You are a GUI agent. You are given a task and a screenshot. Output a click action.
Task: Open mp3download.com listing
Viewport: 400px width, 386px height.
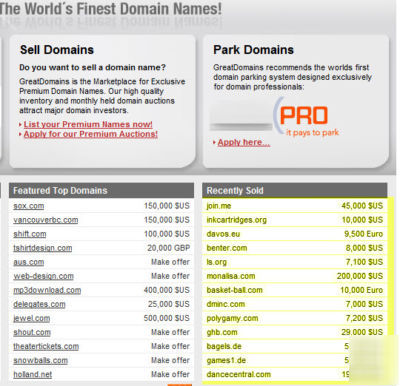tap(47, 290)
